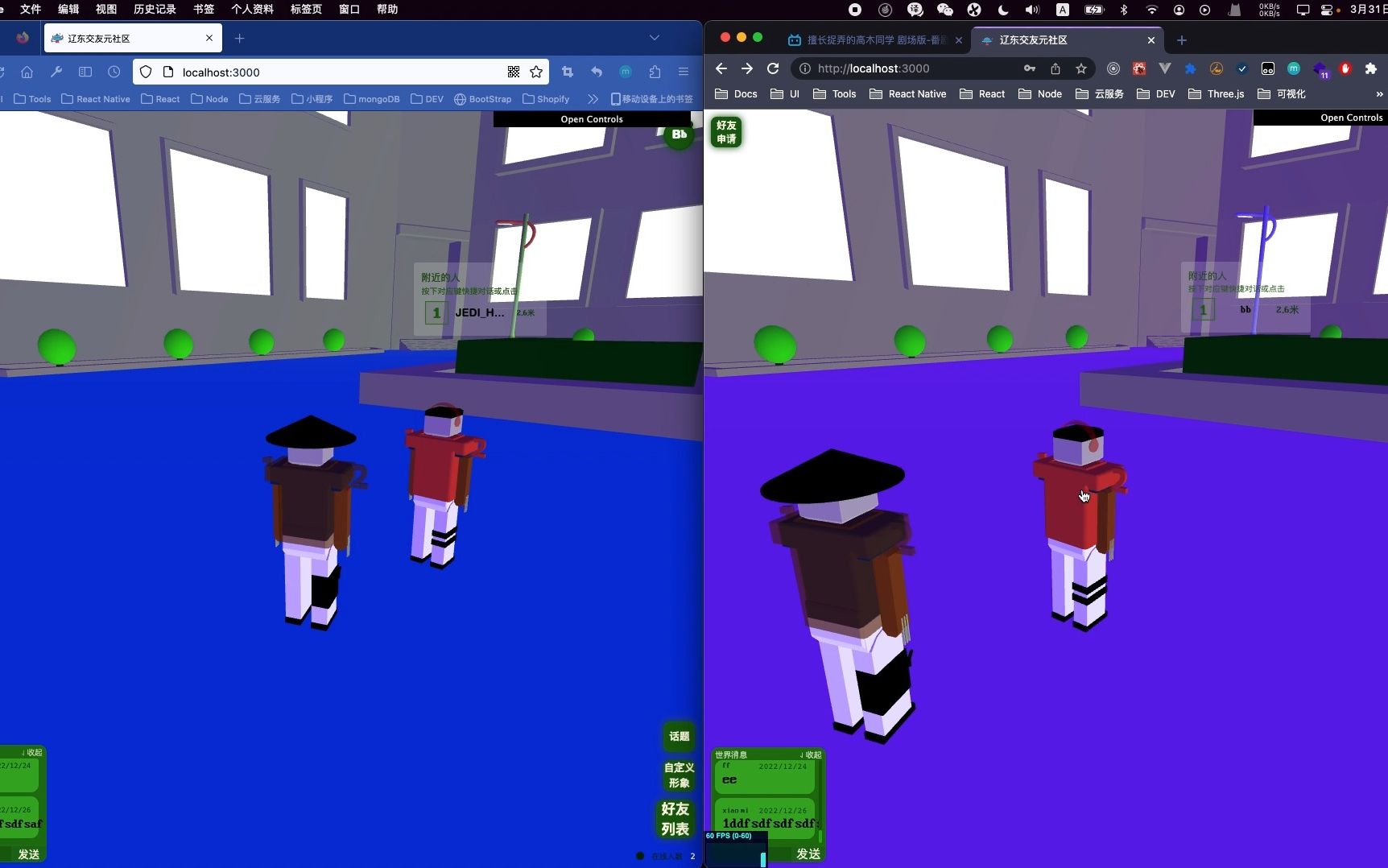Click 发送 button in left window chat
This screenshot has height=868, width=1388.
tap(29, 854)
